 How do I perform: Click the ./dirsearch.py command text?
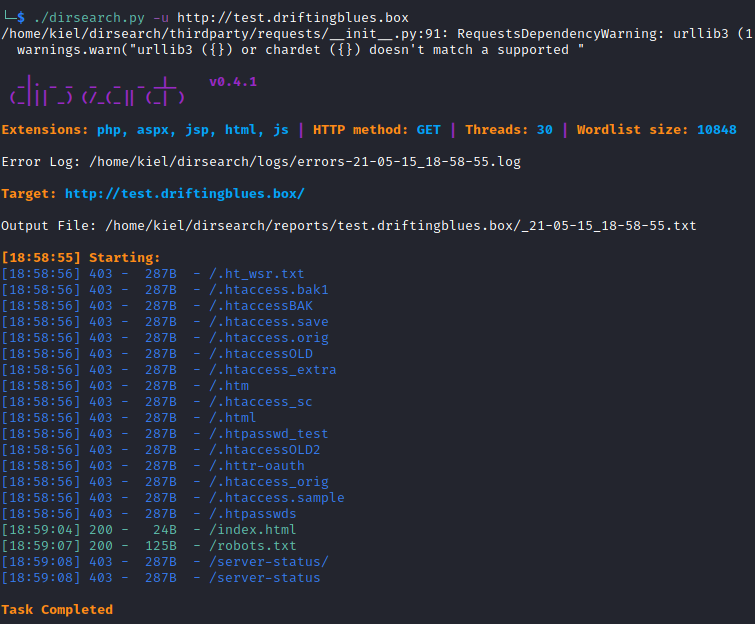pos(89,18)
